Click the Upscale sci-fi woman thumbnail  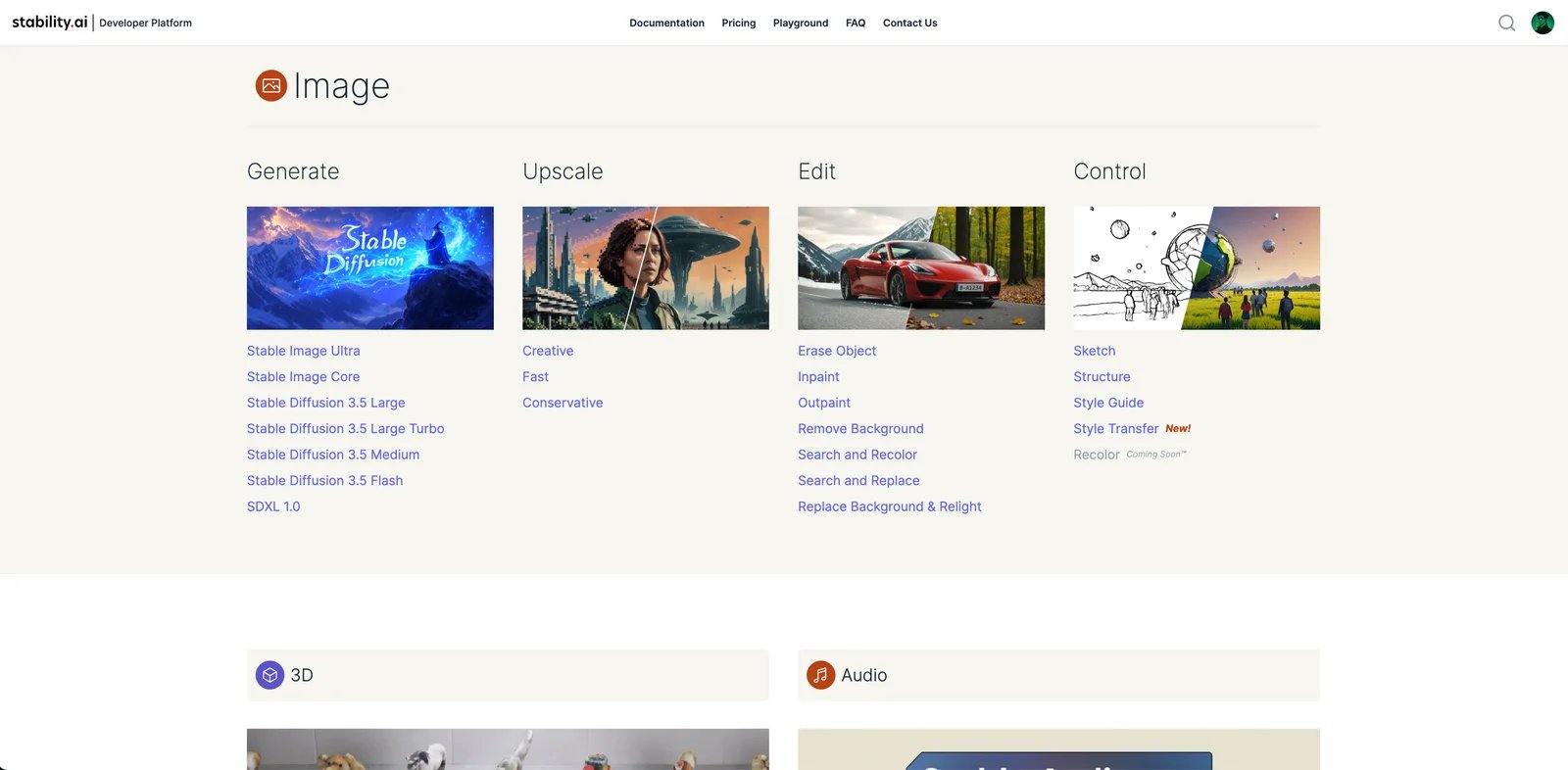[x=645, y=267]
